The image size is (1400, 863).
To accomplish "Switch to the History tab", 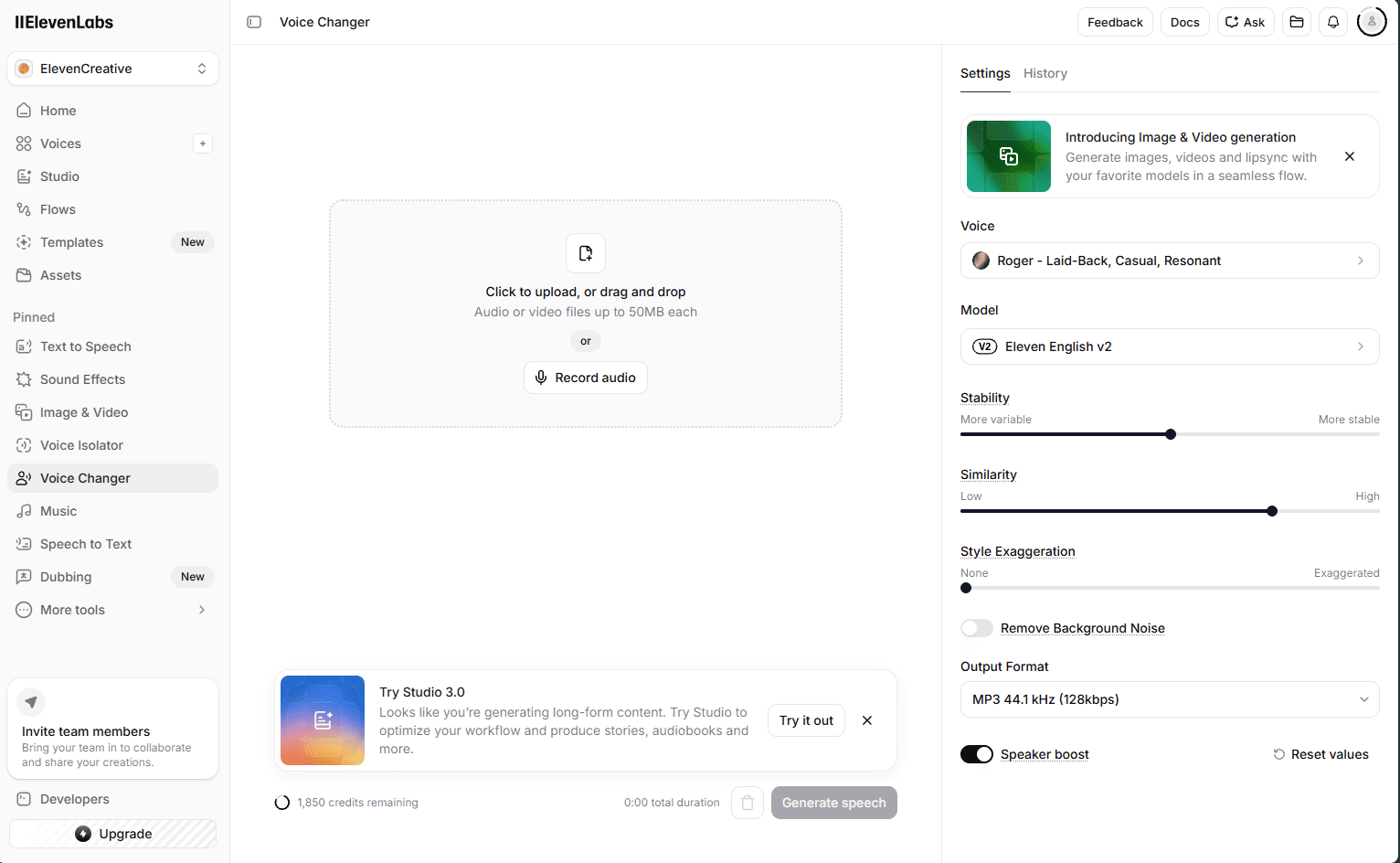I will (1045, 73).
